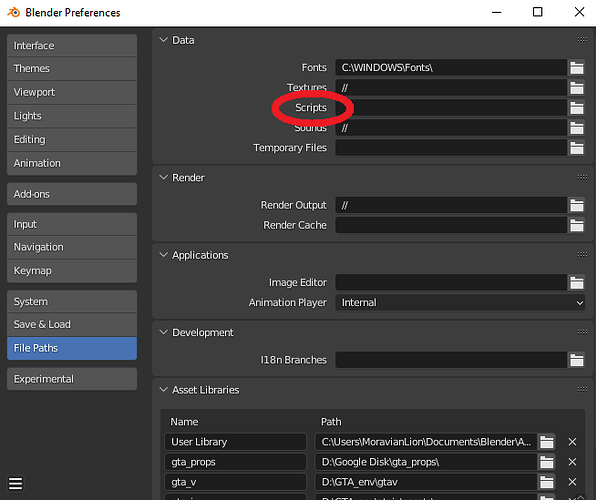Switch to Interface preferences tab

coord(72,46)
